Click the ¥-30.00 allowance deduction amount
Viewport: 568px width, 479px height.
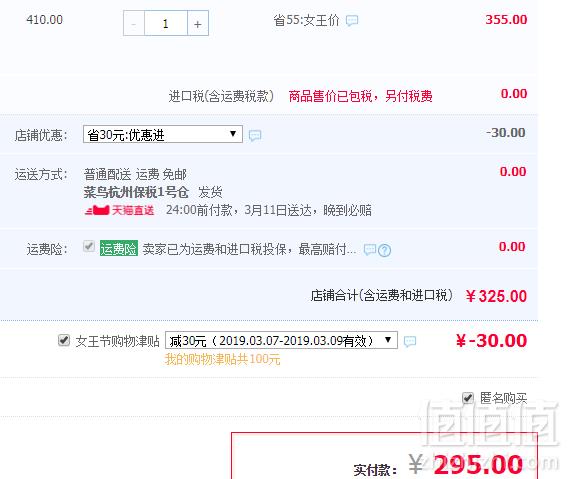pos(491,341)
